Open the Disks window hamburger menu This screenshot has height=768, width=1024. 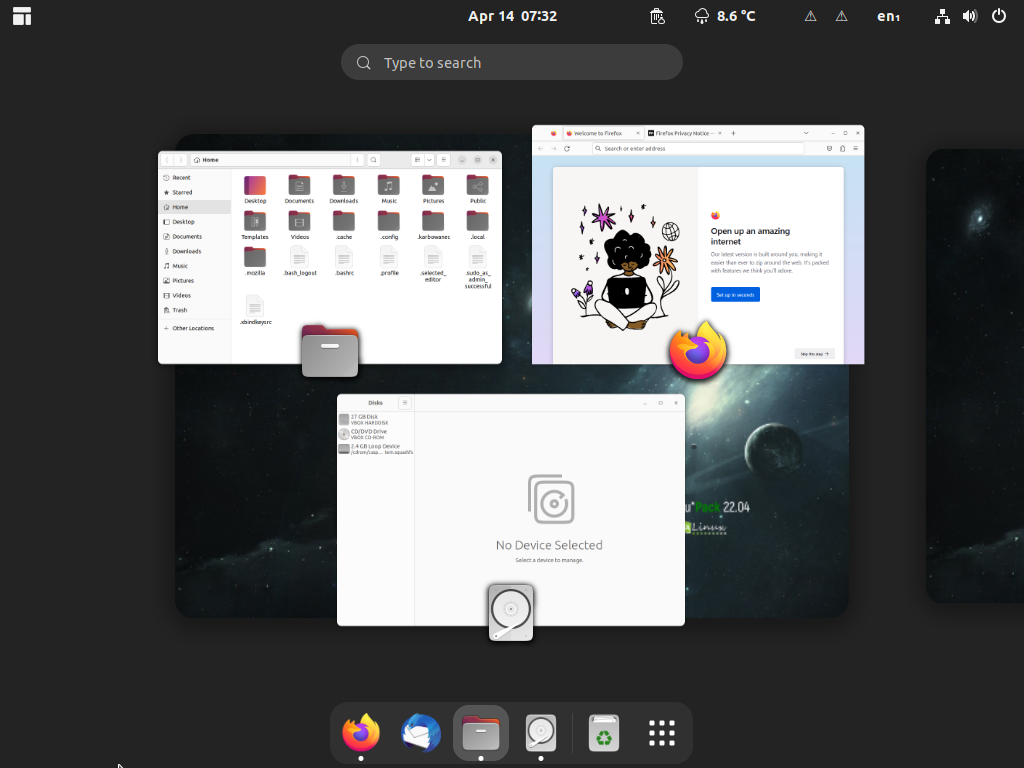coord(405,403)
